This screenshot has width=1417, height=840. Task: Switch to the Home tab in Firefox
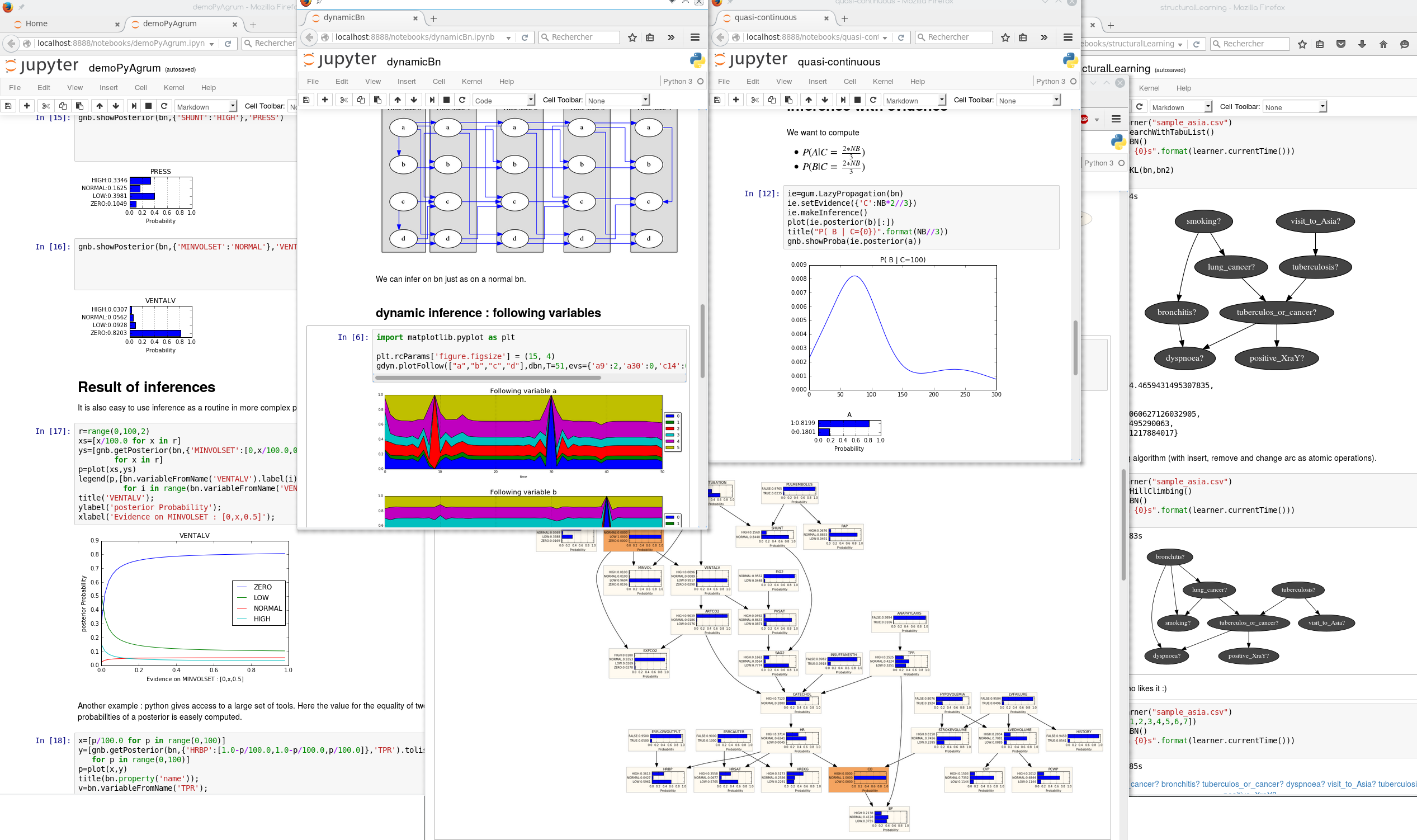[x=37, y=24]
